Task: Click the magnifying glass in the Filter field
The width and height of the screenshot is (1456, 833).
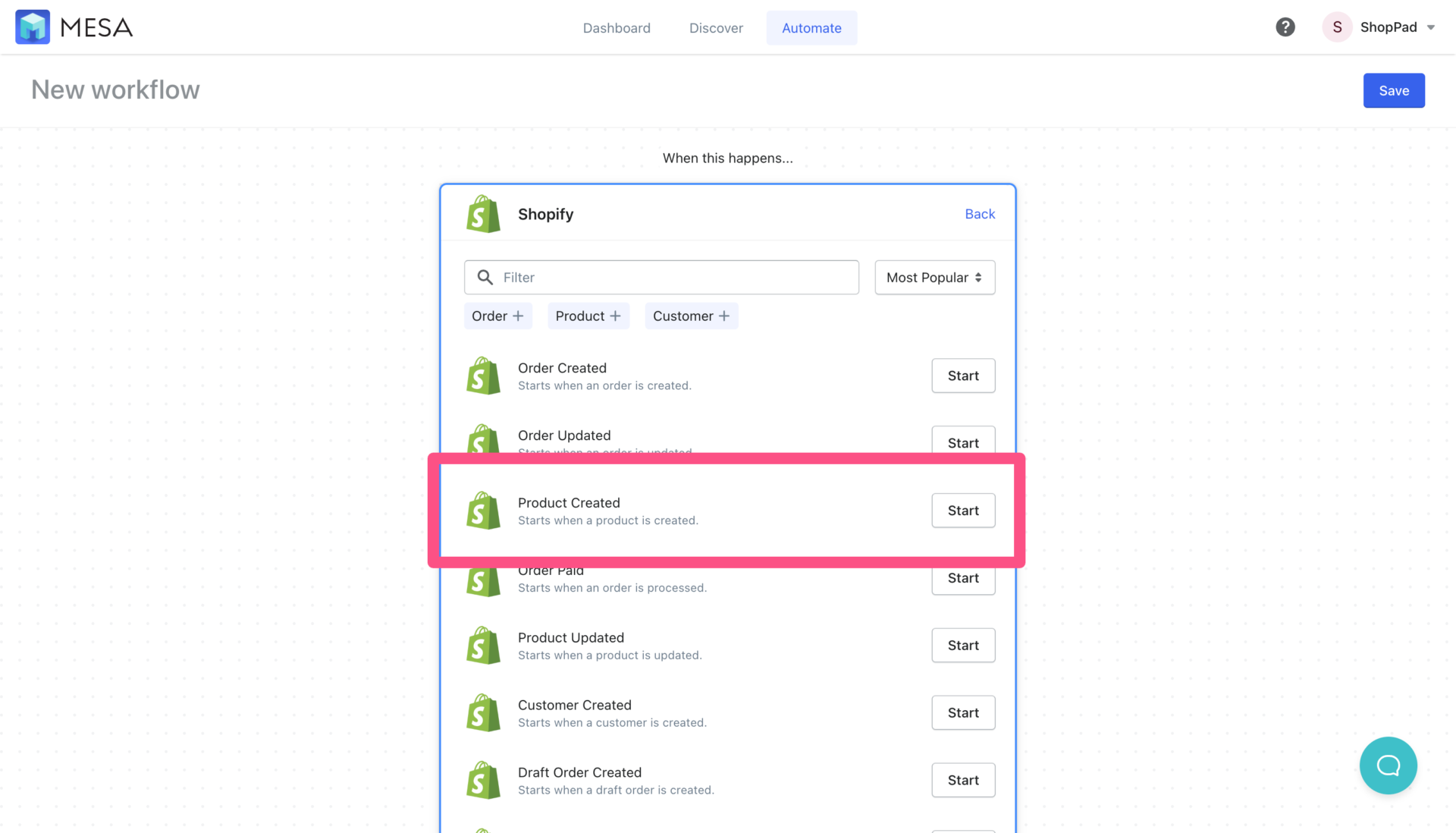Action: click(485, 277)
